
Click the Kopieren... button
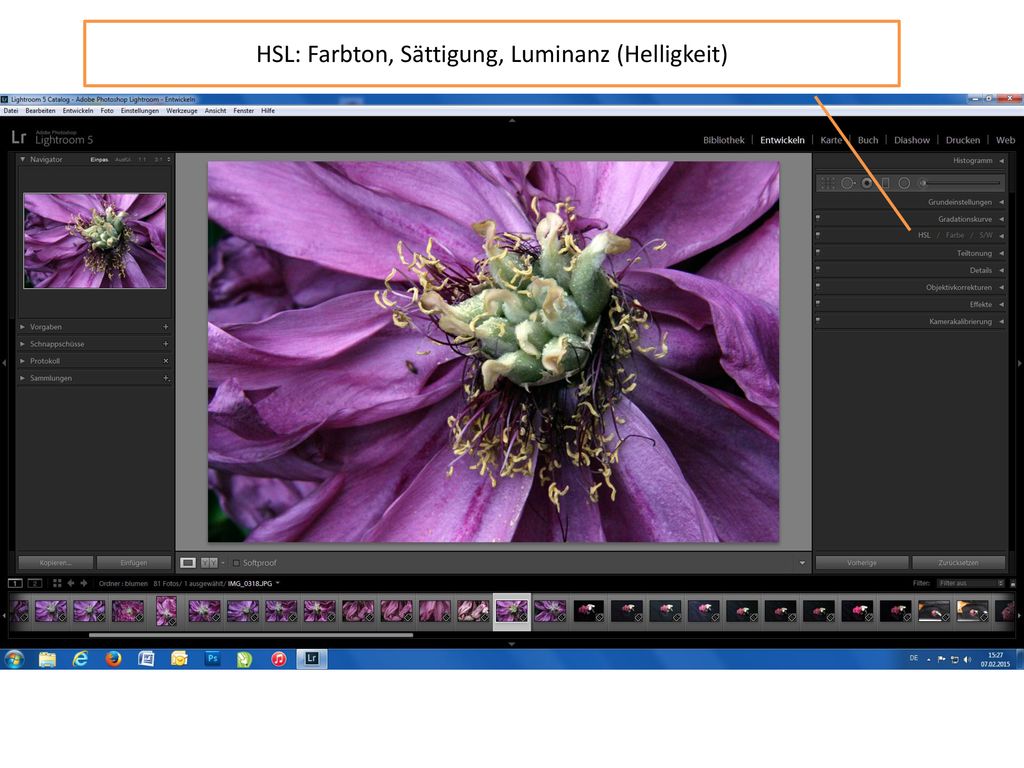coord(56,563)
